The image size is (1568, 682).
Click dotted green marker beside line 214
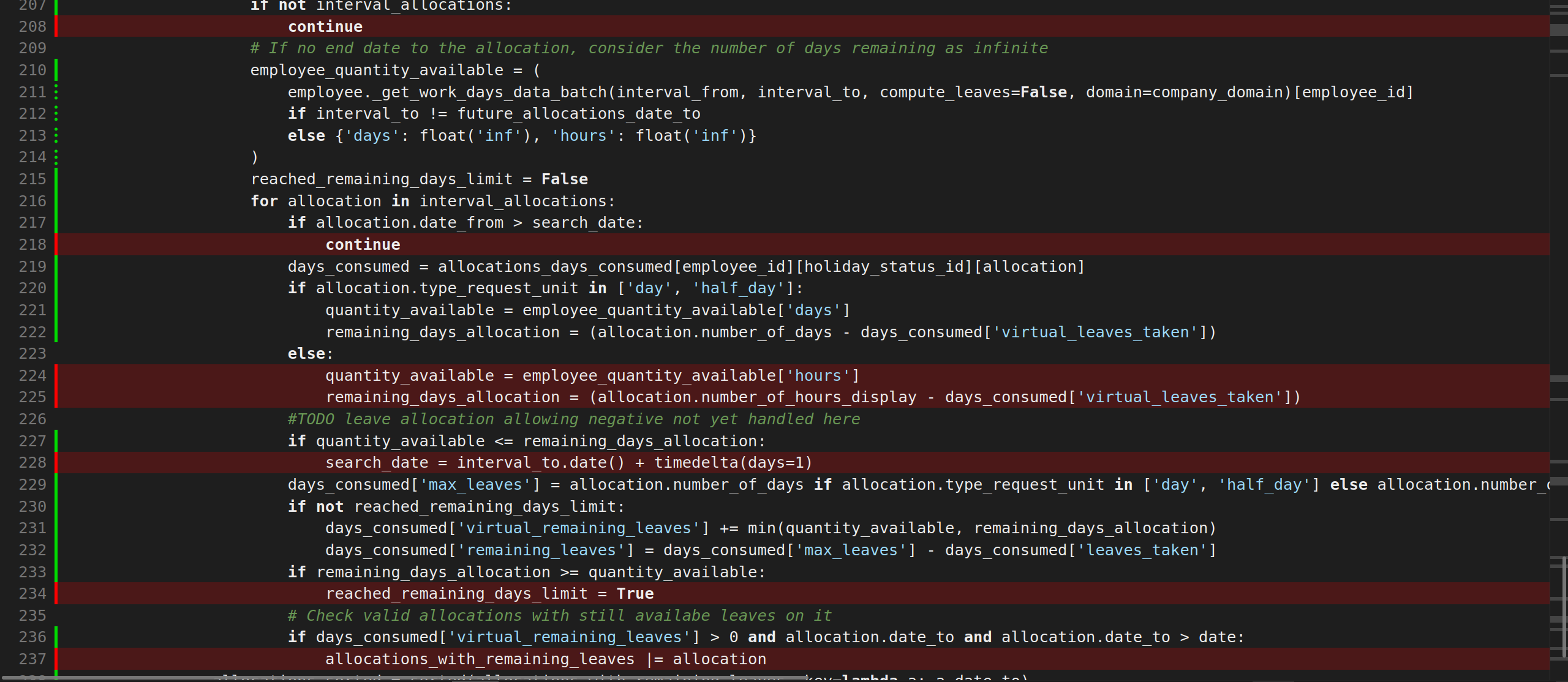pyautogui.click(x=56, y=157)
